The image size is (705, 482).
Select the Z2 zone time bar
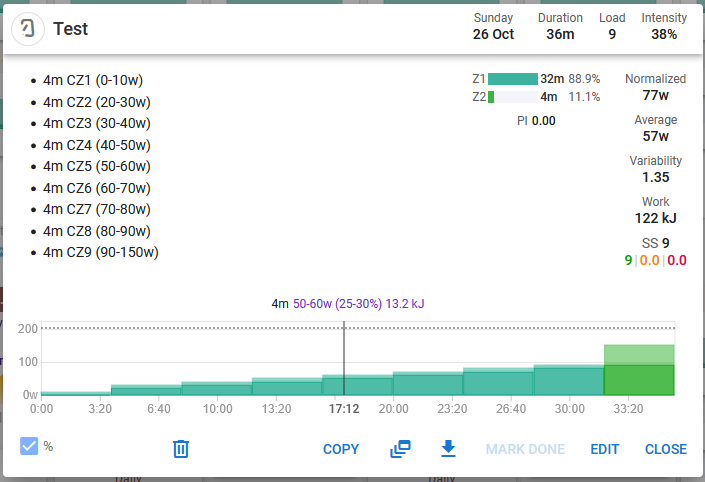pos(491,97)
